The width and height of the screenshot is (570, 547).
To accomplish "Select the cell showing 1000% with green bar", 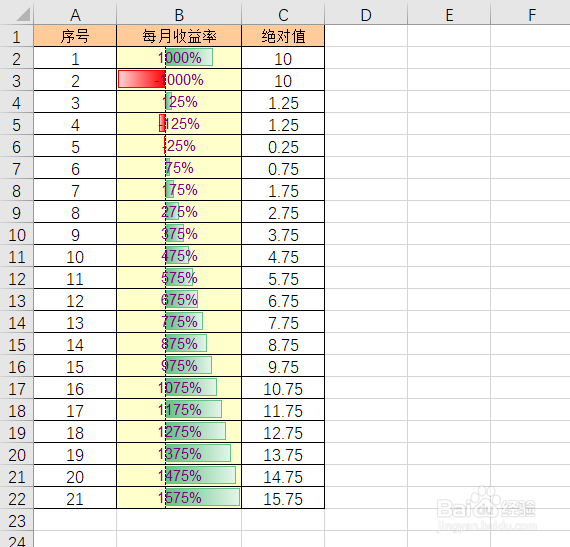I will (179, 58).
